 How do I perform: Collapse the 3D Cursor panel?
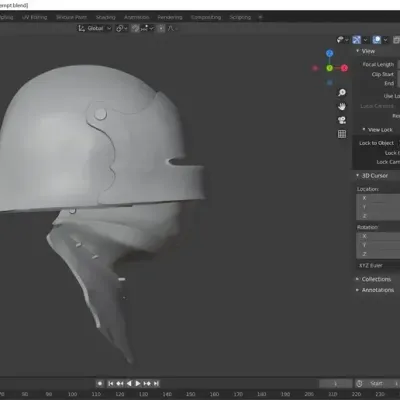point(374,175)
